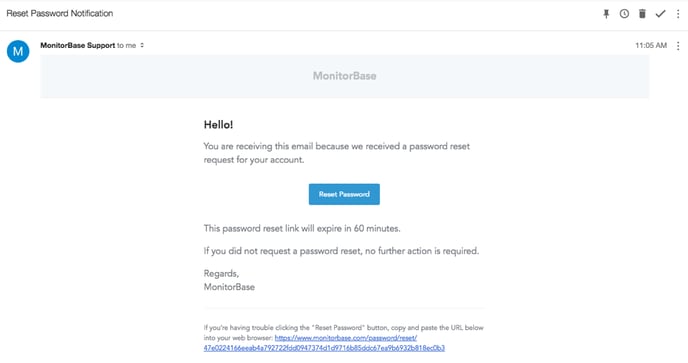
Task: Open the message options beside 11:05 AM
Action: click(x=678, y=46)
